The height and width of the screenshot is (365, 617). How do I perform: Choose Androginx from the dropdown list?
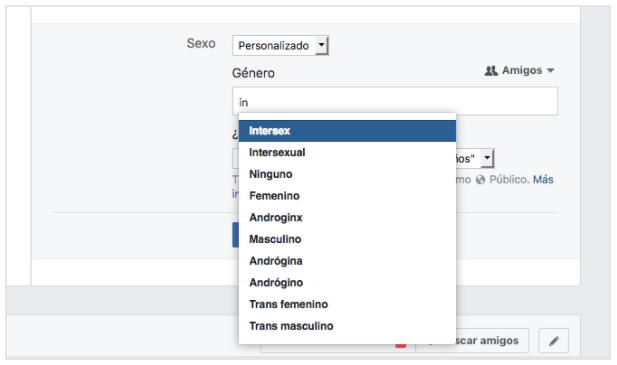[347, 217]
